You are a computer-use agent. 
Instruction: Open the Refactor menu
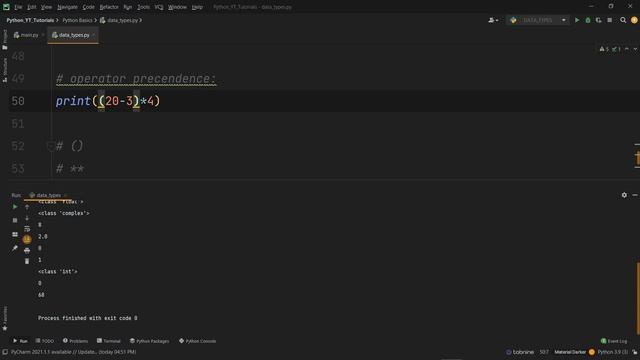[109, 7]
